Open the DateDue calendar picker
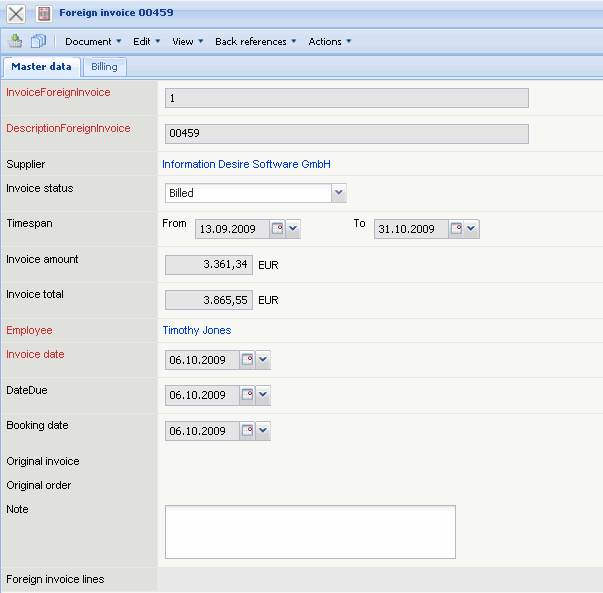The image size is (603, 593). 247,395
